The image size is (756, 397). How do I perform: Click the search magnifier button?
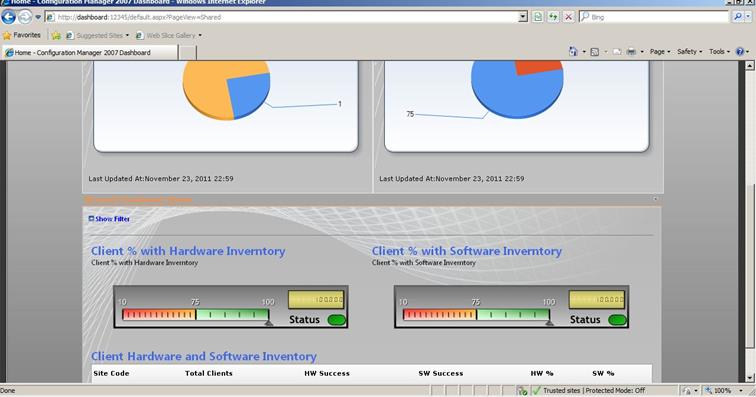click(738, 17)
